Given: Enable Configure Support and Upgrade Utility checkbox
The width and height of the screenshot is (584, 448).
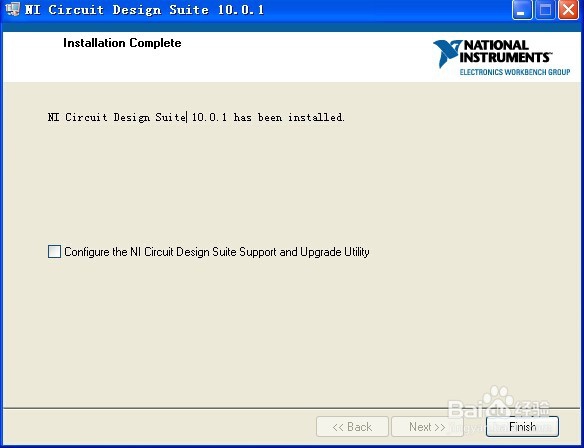Looking at the screenshot, I should pos(54,252).
